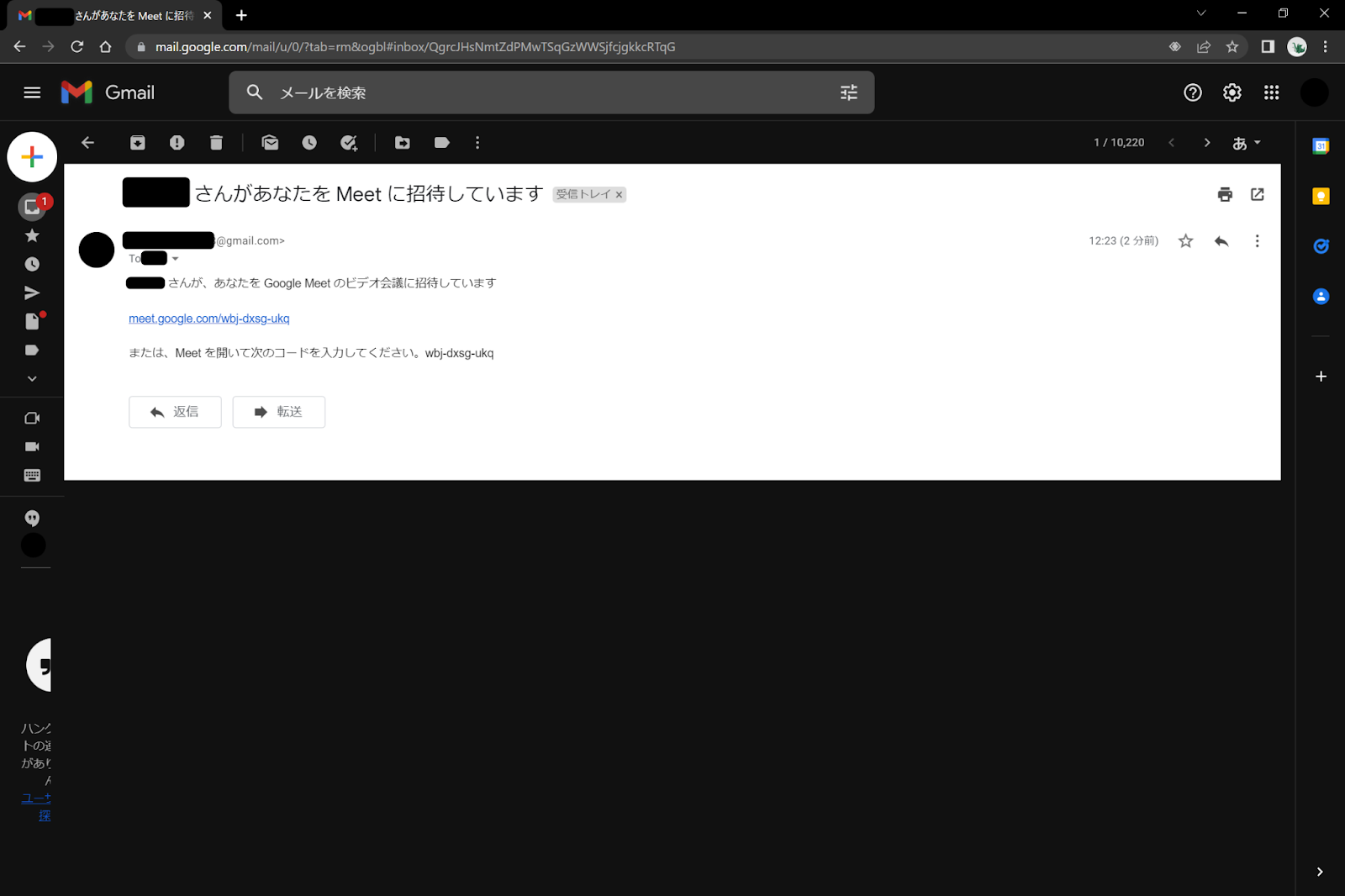The height and width of the screenshot is (896, 1345).
Task: Open the main menu hamburger icon
Action: pos(32,92)
